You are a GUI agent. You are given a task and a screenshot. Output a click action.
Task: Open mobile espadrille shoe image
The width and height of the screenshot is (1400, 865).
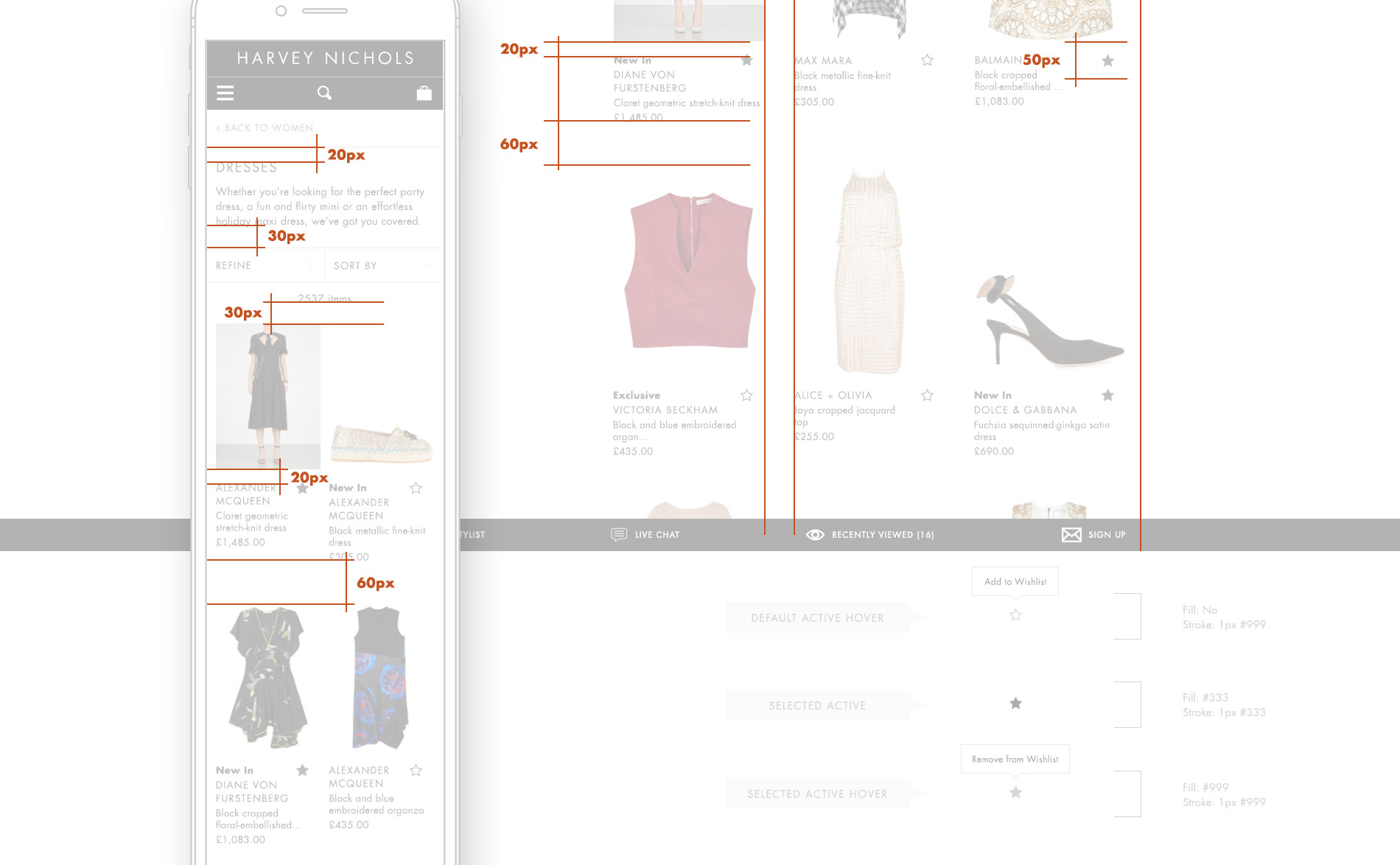click(x=381, y=443)
